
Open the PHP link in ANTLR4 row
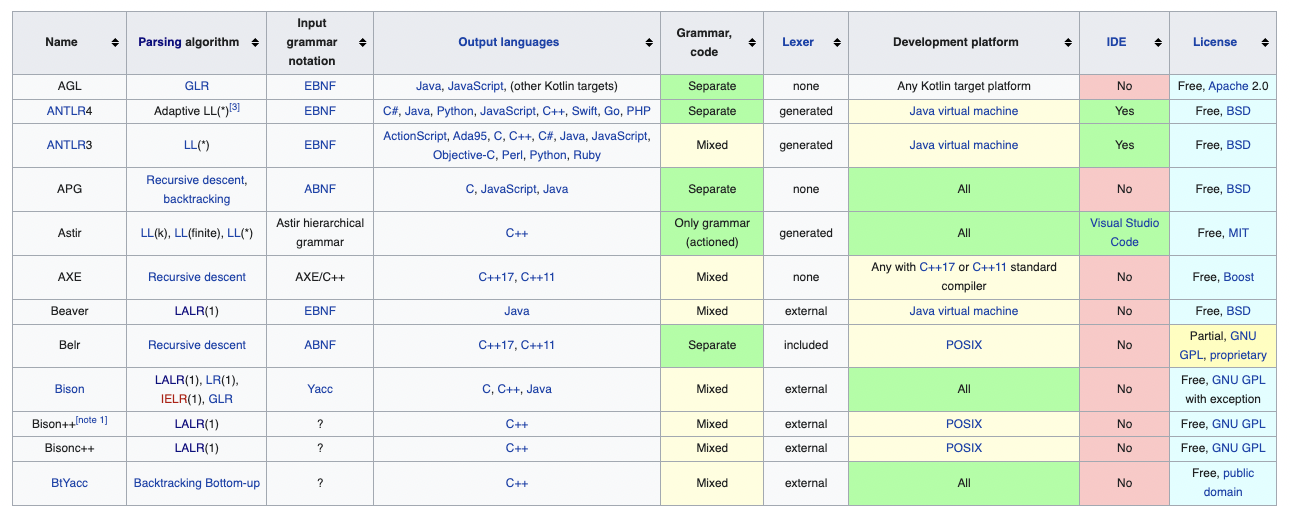coord(638,111)
